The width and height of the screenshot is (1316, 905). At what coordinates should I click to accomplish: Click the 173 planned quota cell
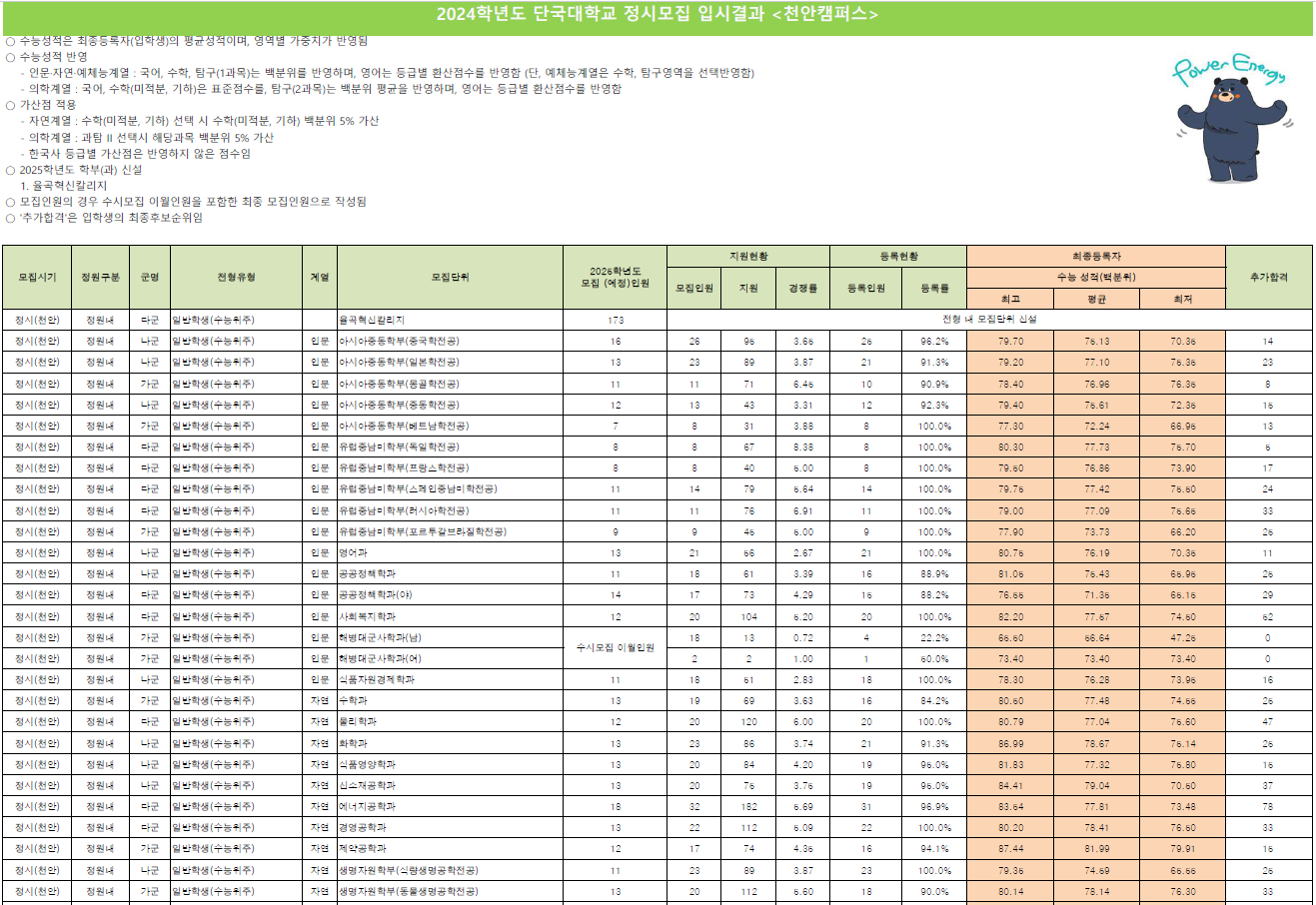tap(616, 320)
